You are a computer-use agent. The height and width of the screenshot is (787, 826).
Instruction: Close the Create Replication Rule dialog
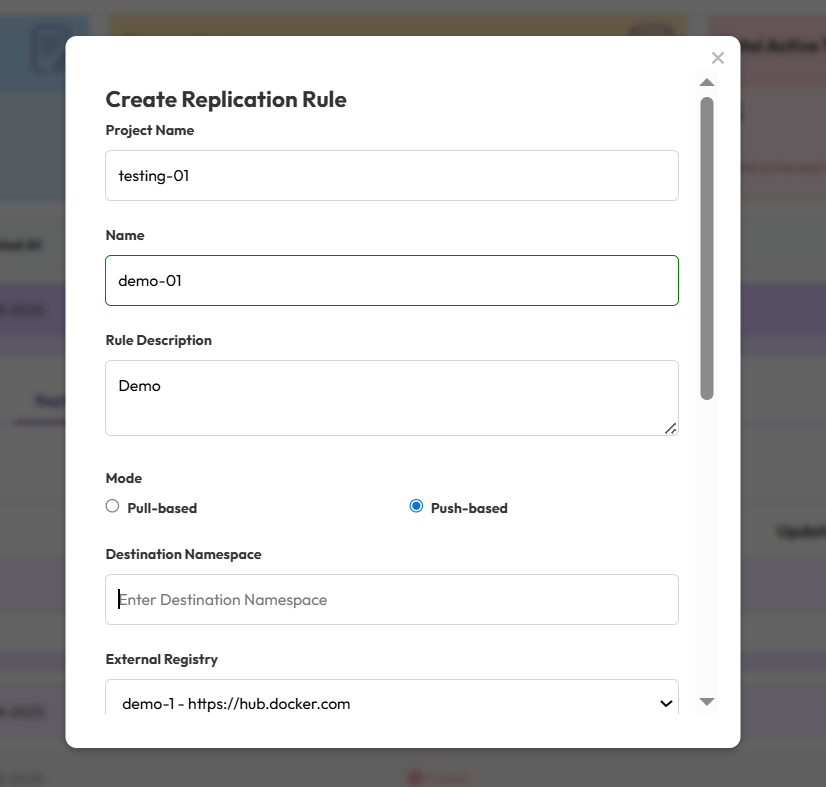pos(717,58)
